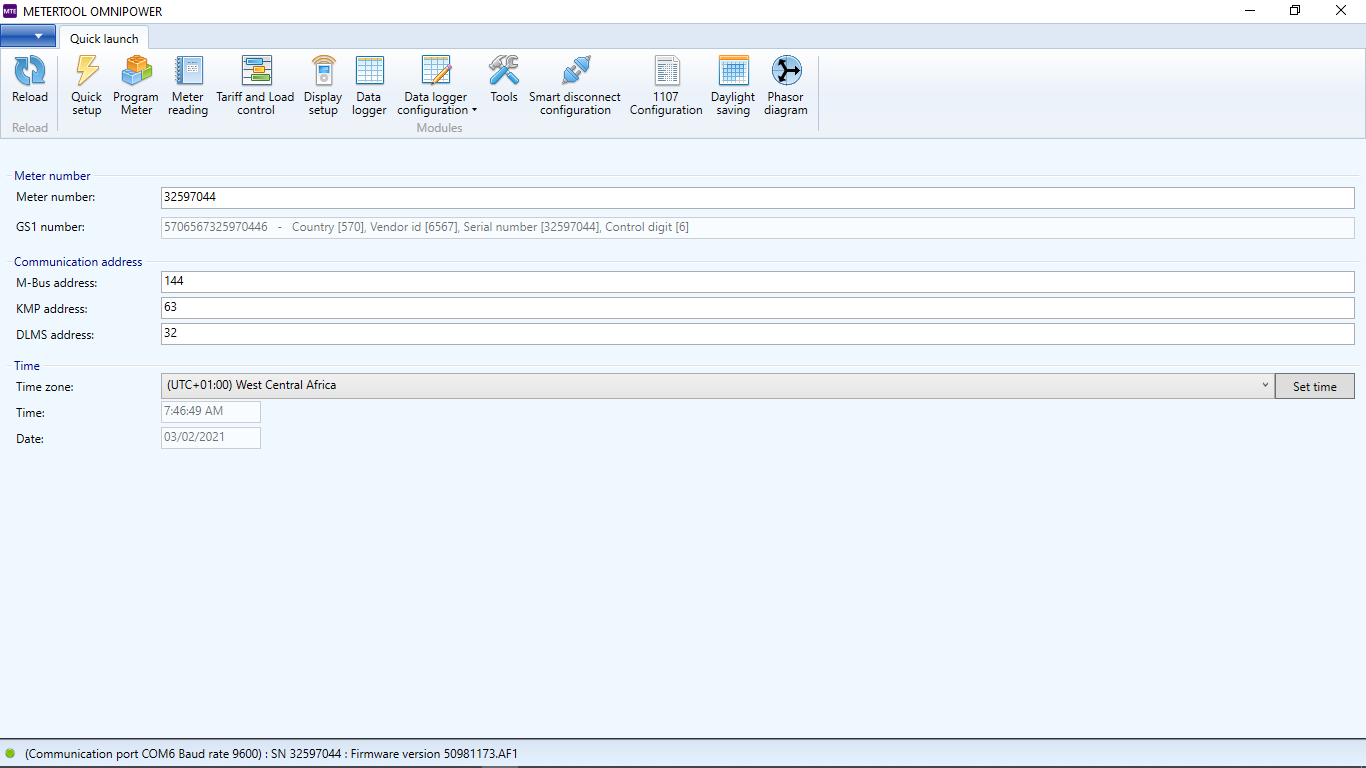Click the Time field showing 7:46:49 AM
The width and height of the screenshot is (1366, 768).
pyautogui.click(x=211, y=412)
